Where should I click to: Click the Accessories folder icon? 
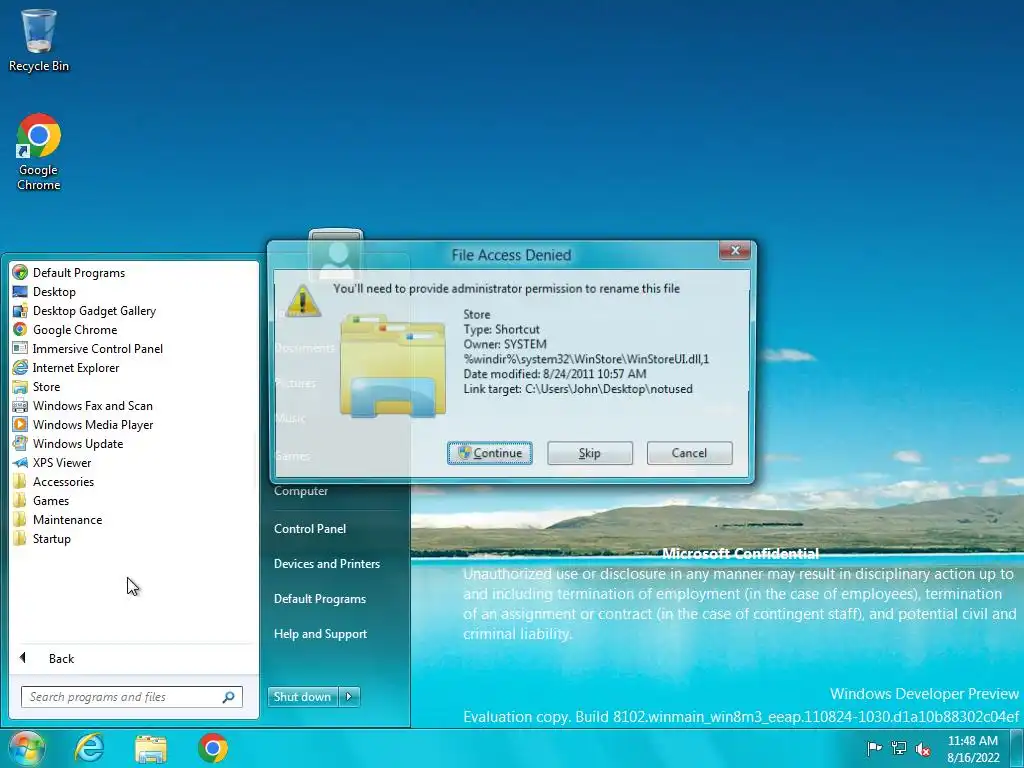click(x=20, y=481)
